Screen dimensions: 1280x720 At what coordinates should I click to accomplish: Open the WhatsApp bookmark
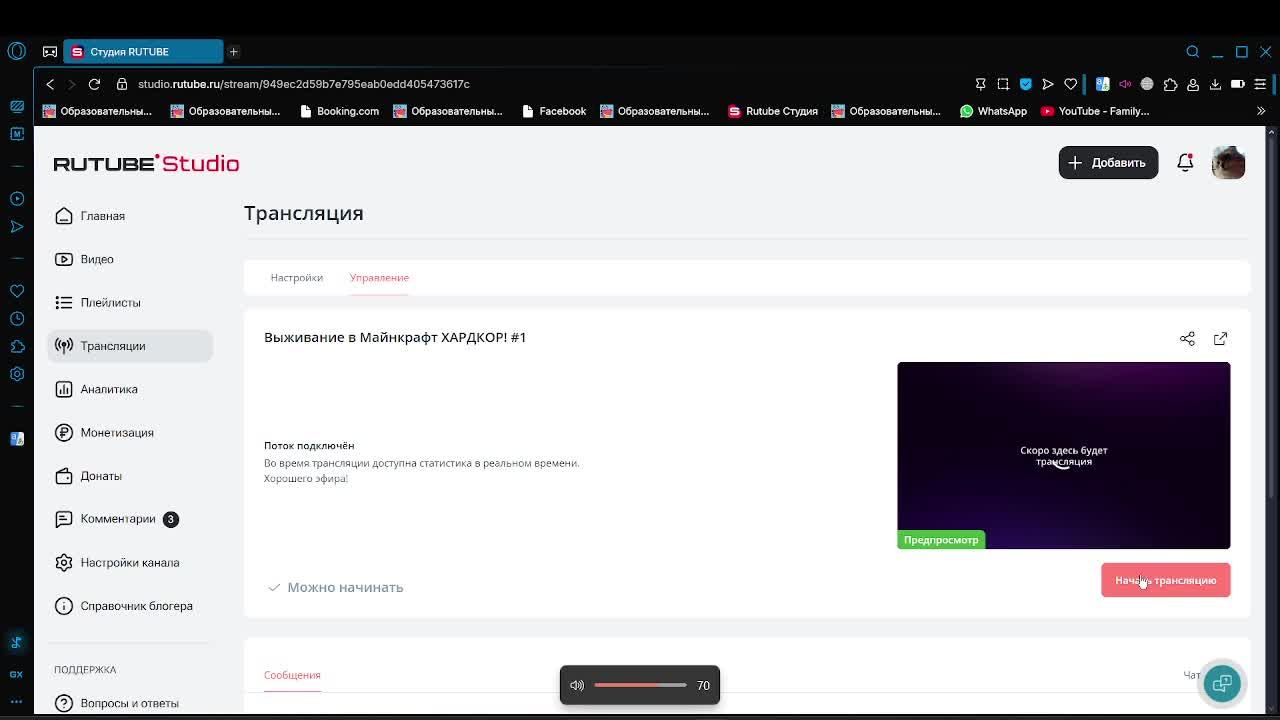pyautogui.click(x=993, y=111)
